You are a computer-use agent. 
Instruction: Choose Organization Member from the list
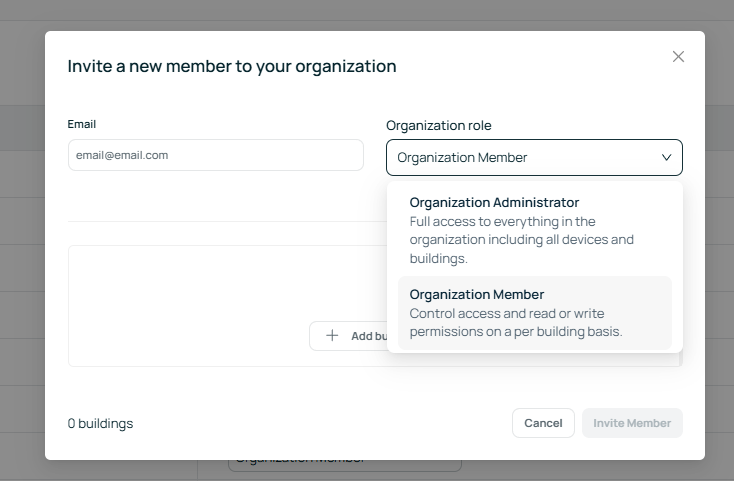coord(477,294)
